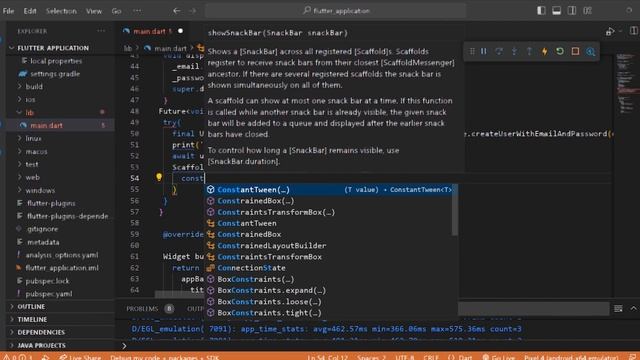Screen dimensions: 640x360
Task: Click the Go Live status bar button
Action: tap(499, 357)
